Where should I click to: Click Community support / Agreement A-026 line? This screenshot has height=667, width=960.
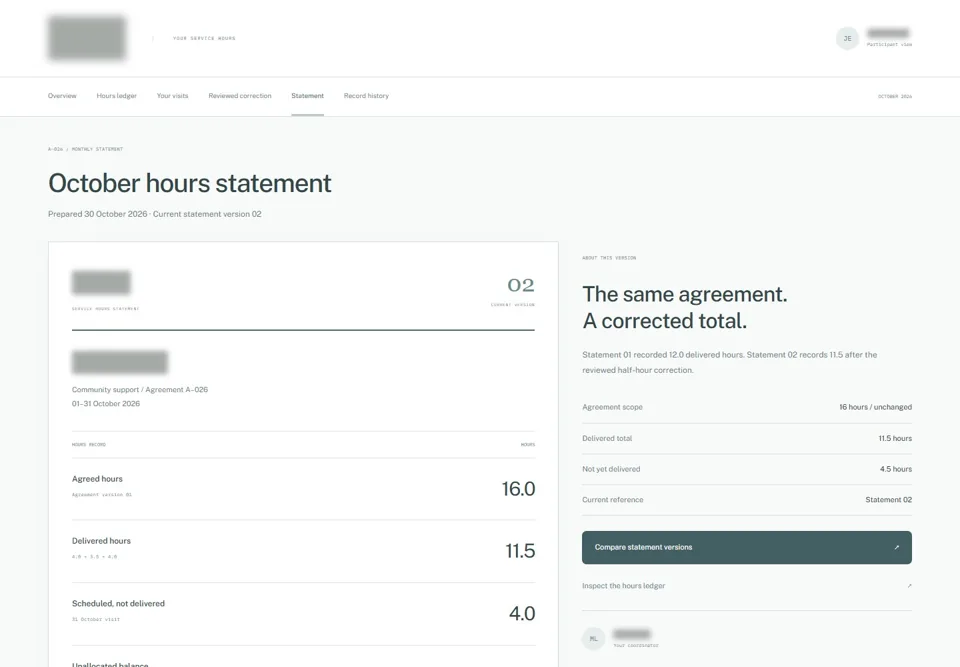coord(140,390)
